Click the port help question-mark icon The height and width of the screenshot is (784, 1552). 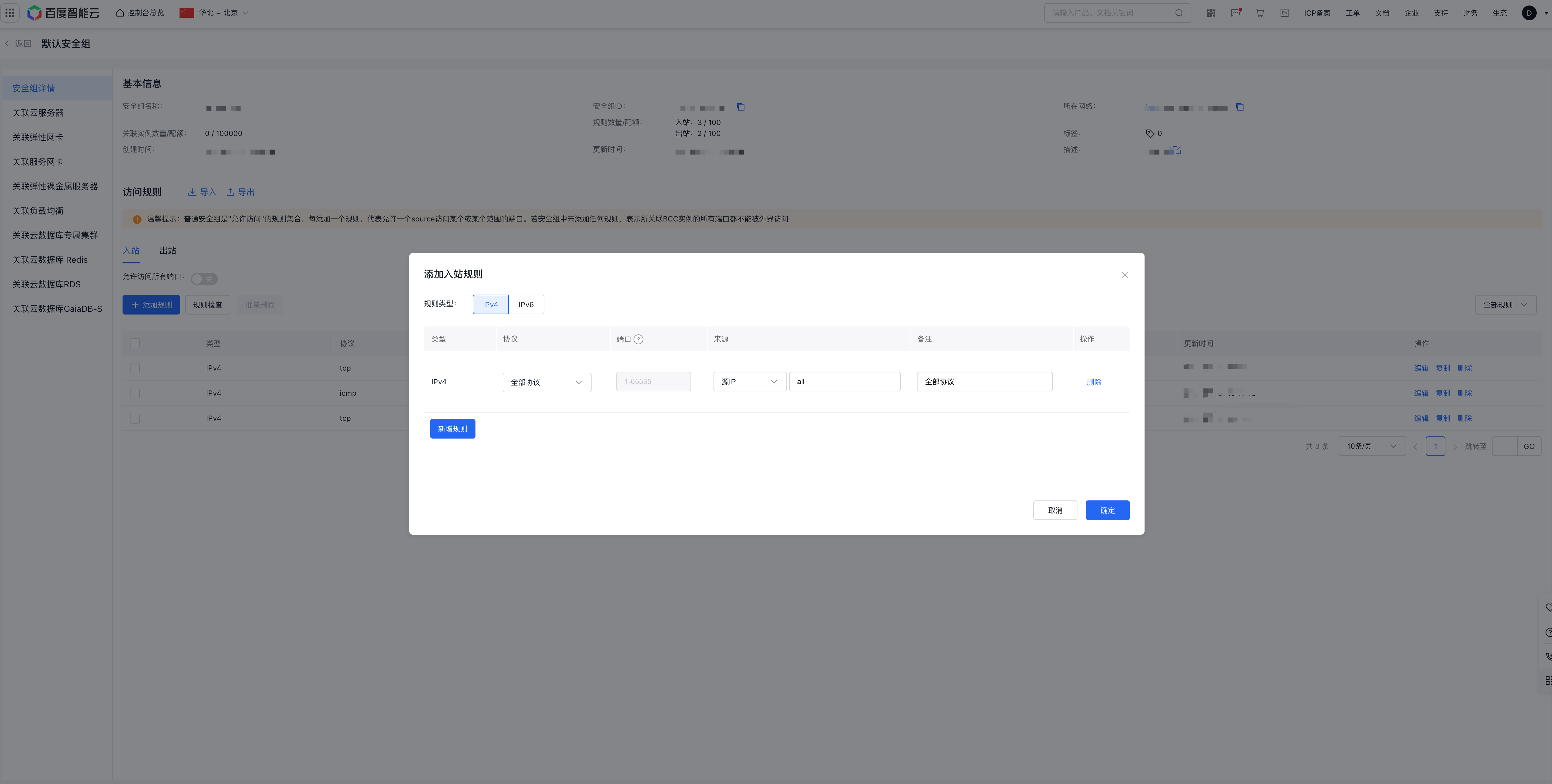click(x=639, y=339)
